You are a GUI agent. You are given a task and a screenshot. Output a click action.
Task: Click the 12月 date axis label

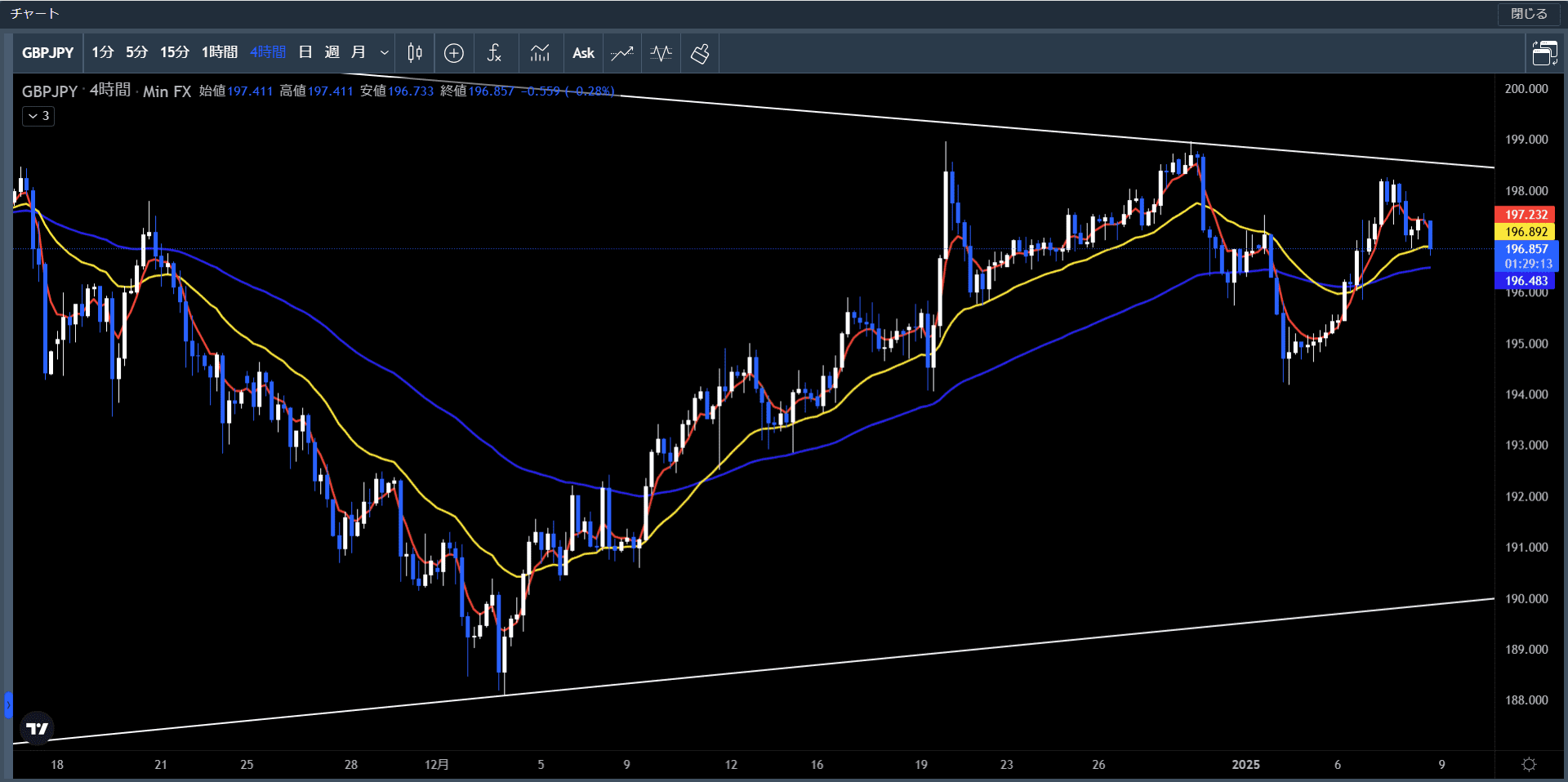(437, 765)
